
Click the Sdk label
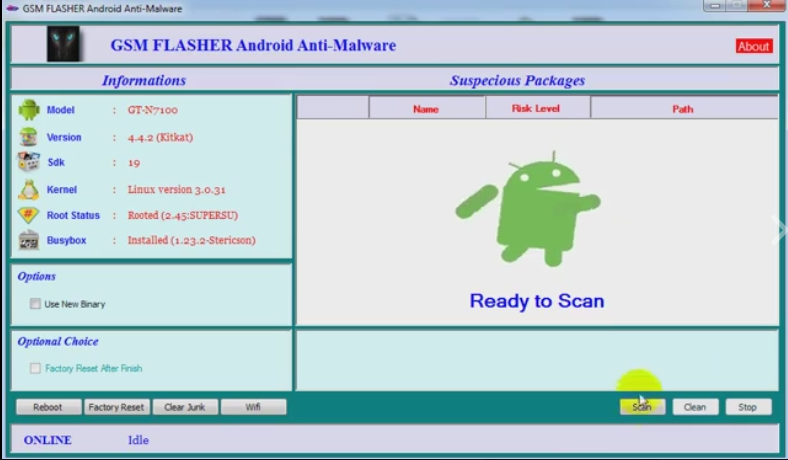[x=56, y=162]
